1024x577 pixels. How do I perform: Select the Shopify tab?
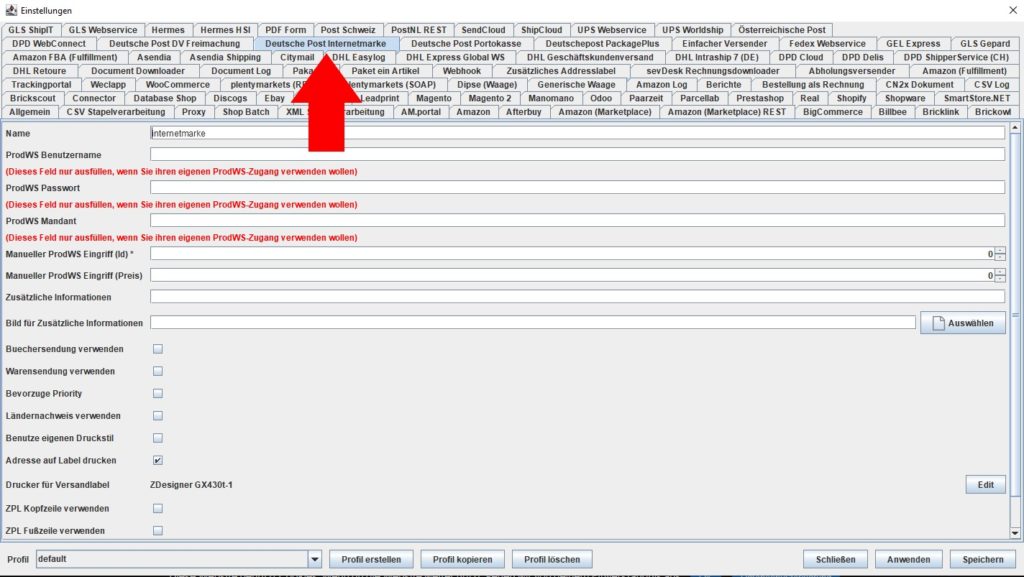click(852, 99)
